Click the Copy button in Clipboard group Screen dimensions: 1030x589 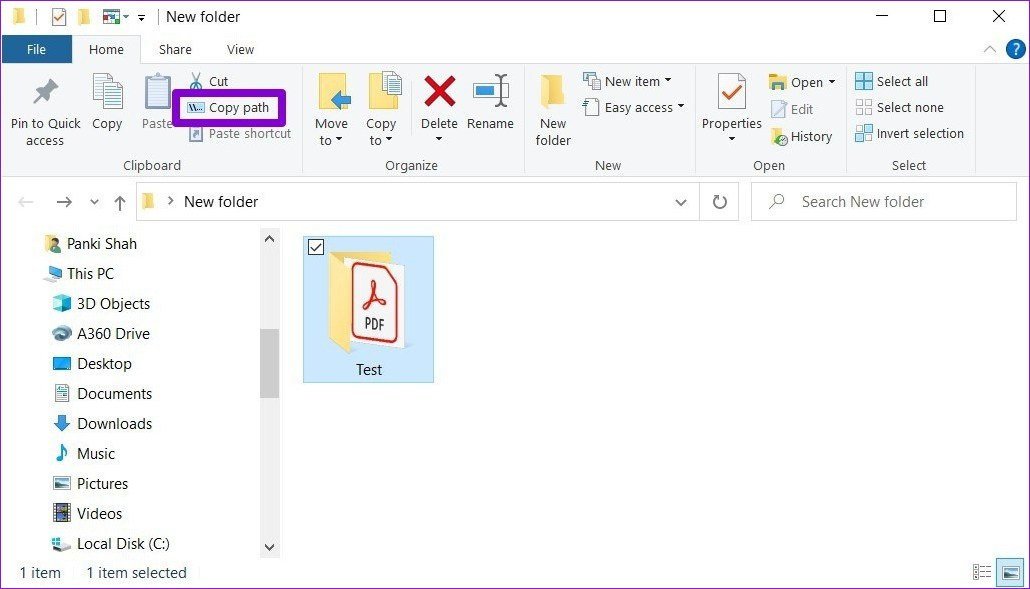tap(107, 102)
